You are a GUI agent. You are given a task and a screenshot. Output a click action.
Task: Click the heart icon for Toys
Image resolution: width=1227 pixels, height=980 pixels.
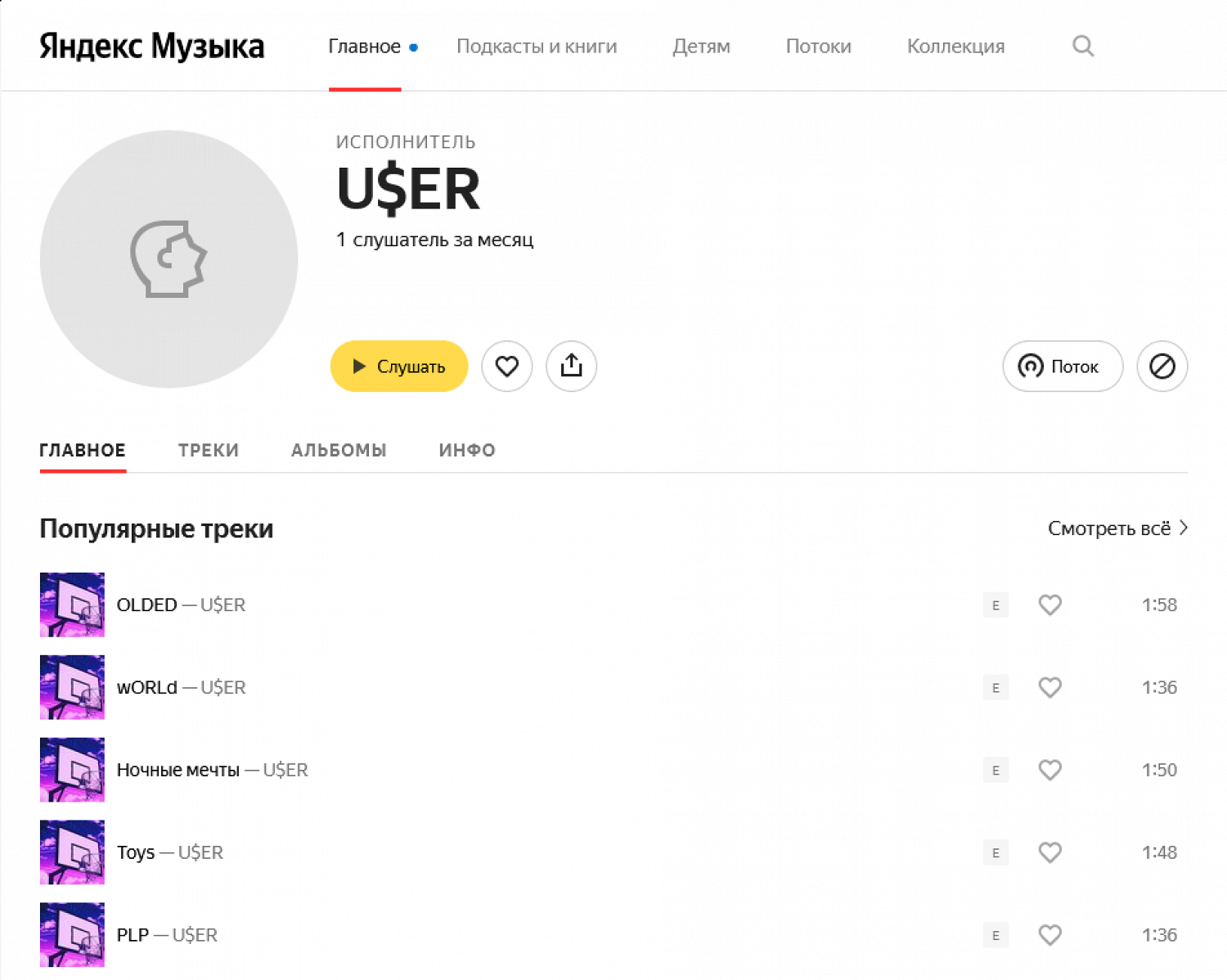click(x=1049, y=852)
